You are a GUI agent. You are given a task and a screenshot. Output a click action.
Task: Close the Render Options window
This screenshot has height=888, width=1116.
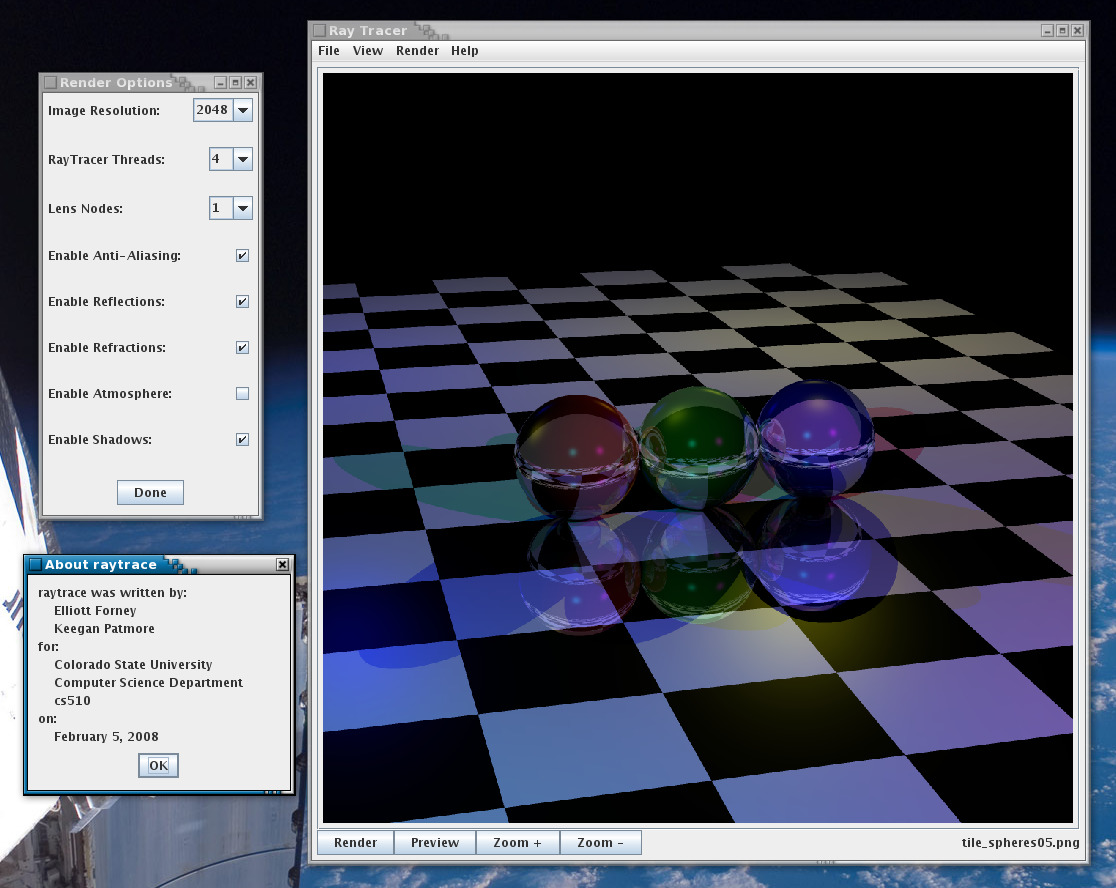251,83
